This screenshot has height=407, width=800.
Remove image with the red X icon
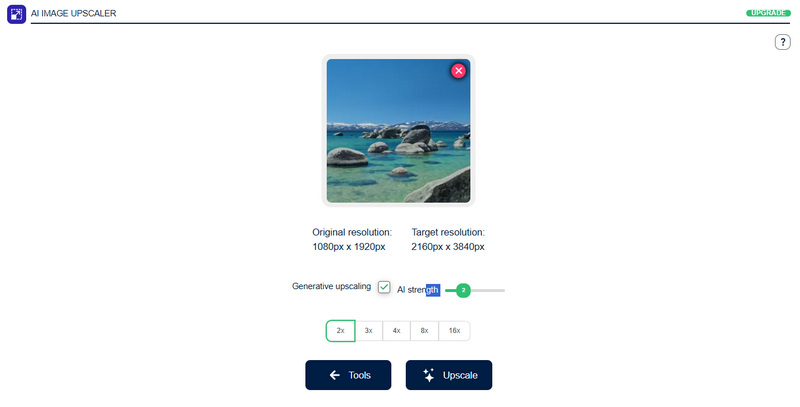[x=458, y=71]
